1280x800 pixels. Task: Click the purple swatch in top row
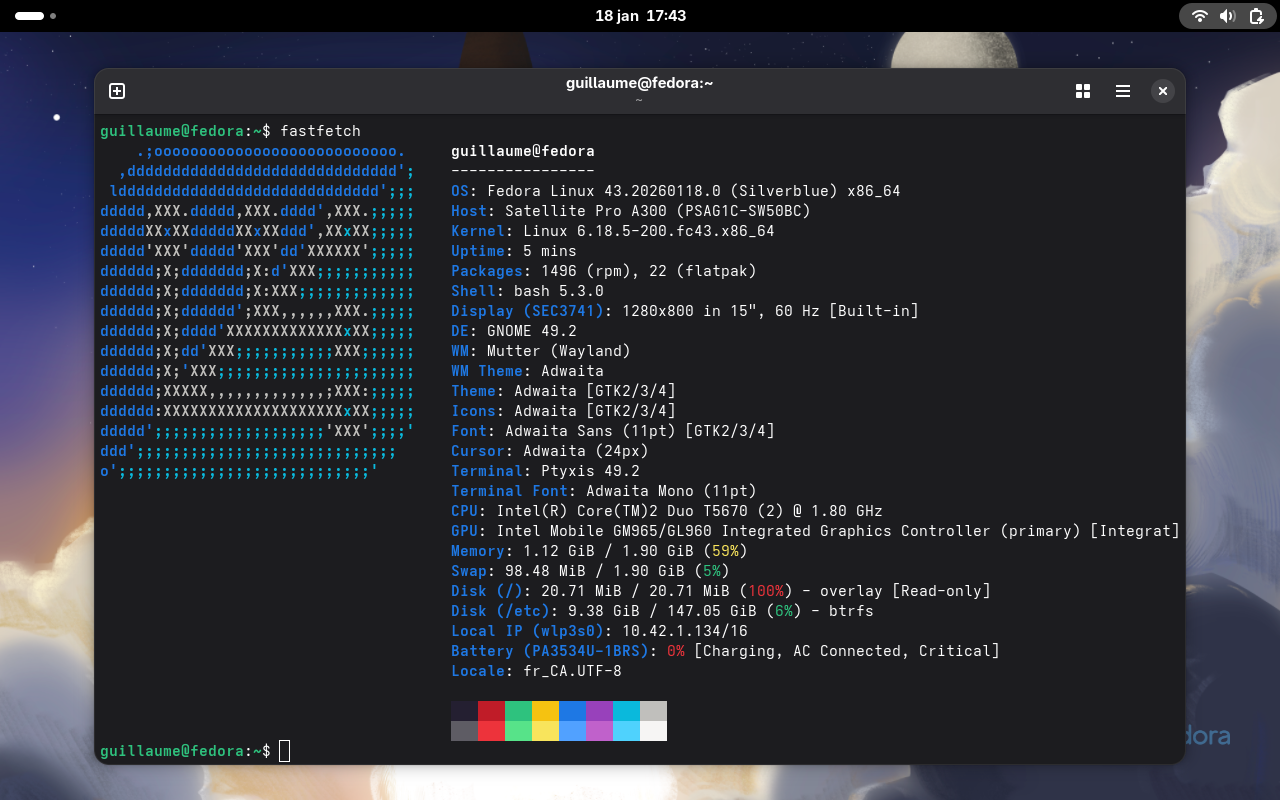599,711
